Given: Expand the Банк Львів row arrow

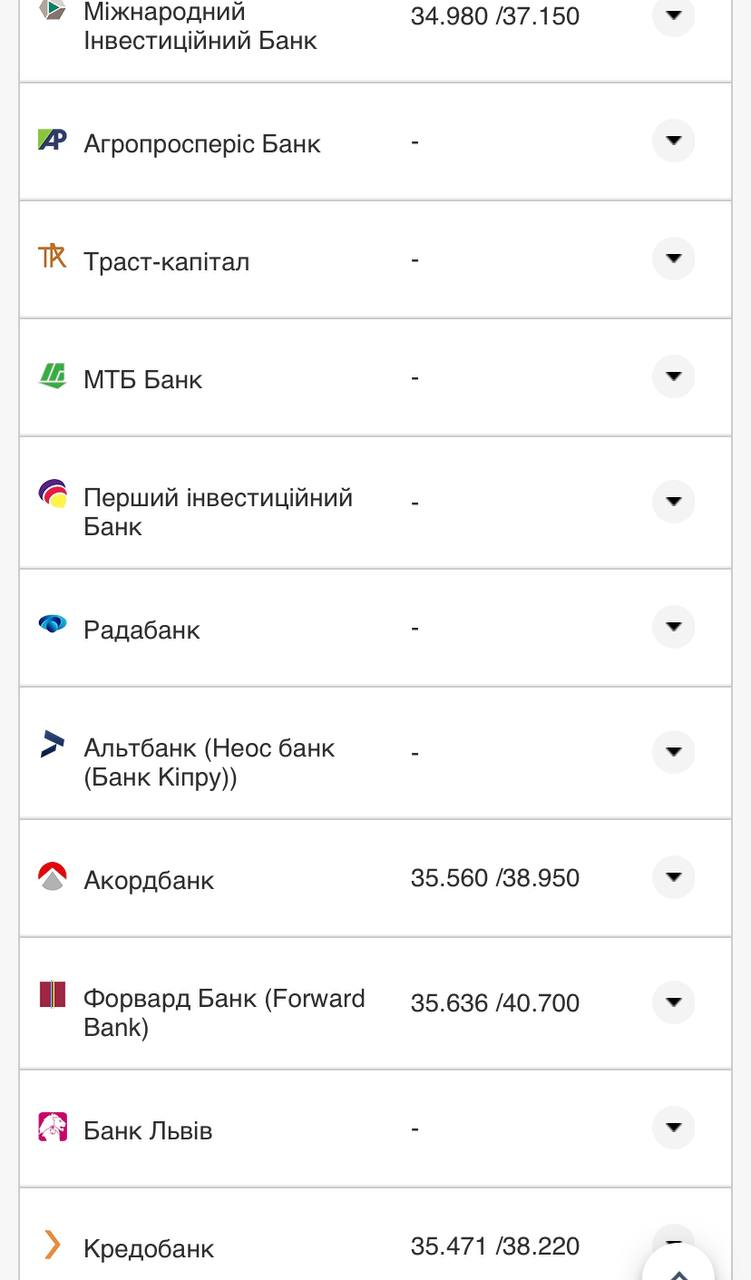Looking at the screenshot, I should (673, 1128).
